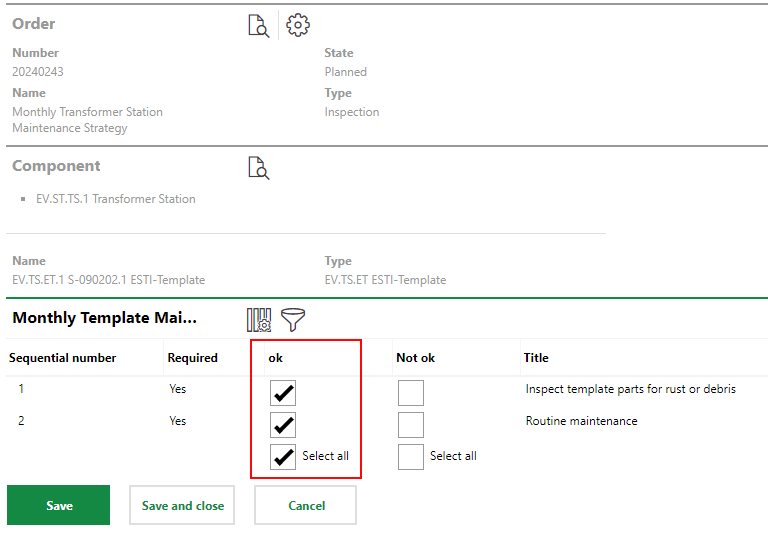Image resolution: width=768 pixels, height=541 pixels.
Task: Toggle ok Select all checkbox
Action: click(283, 457)
